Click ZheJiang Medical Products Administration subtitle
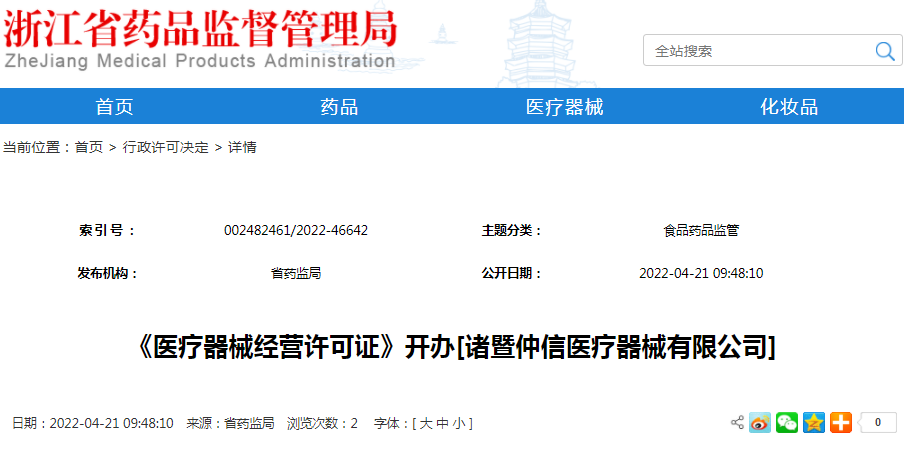The height and width of the screenshot is (451, 904). click(199, 61)
